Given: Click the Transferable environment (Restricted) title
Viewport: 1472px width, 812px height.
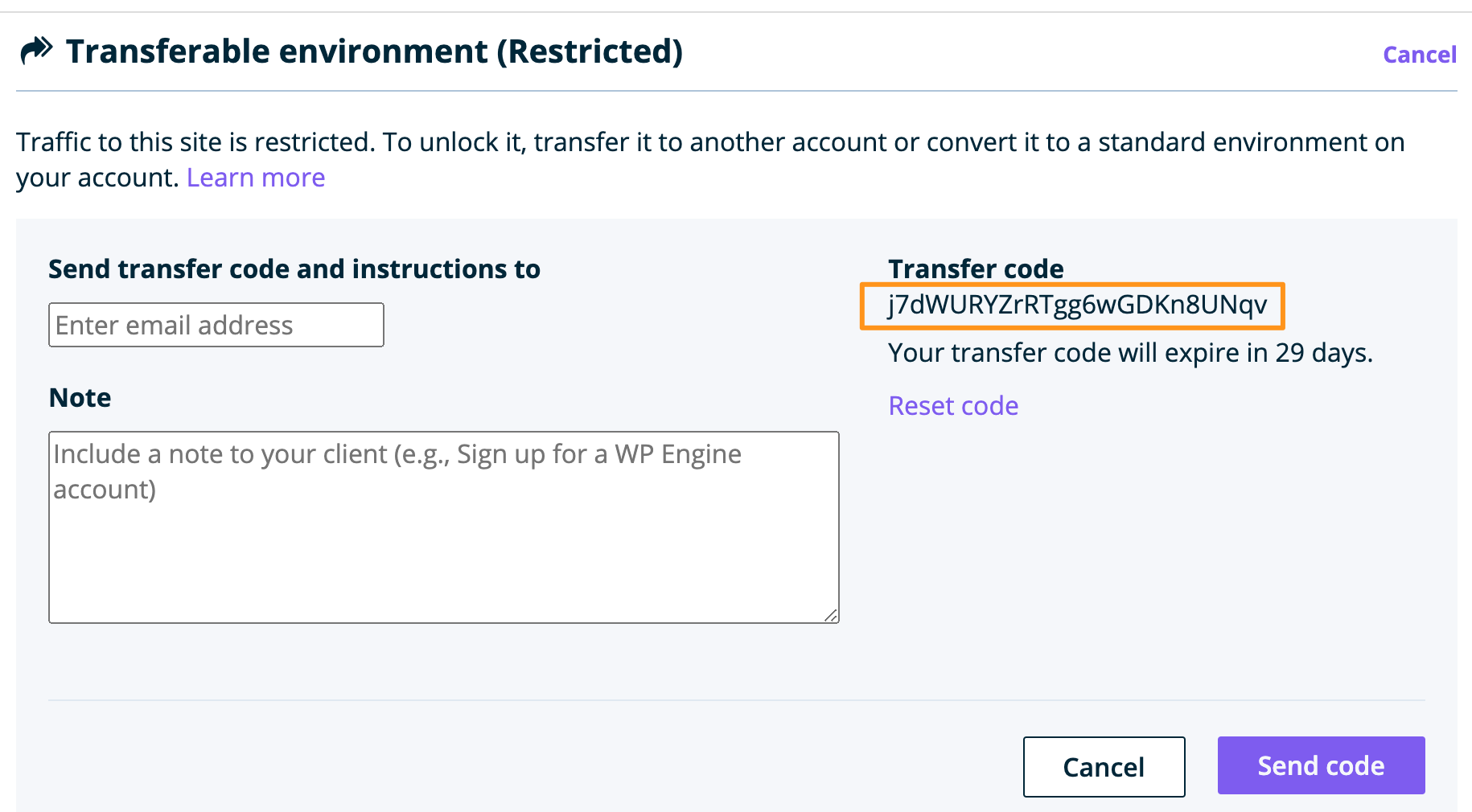Looking at the screenshot, I should click(x=374, y=51).
